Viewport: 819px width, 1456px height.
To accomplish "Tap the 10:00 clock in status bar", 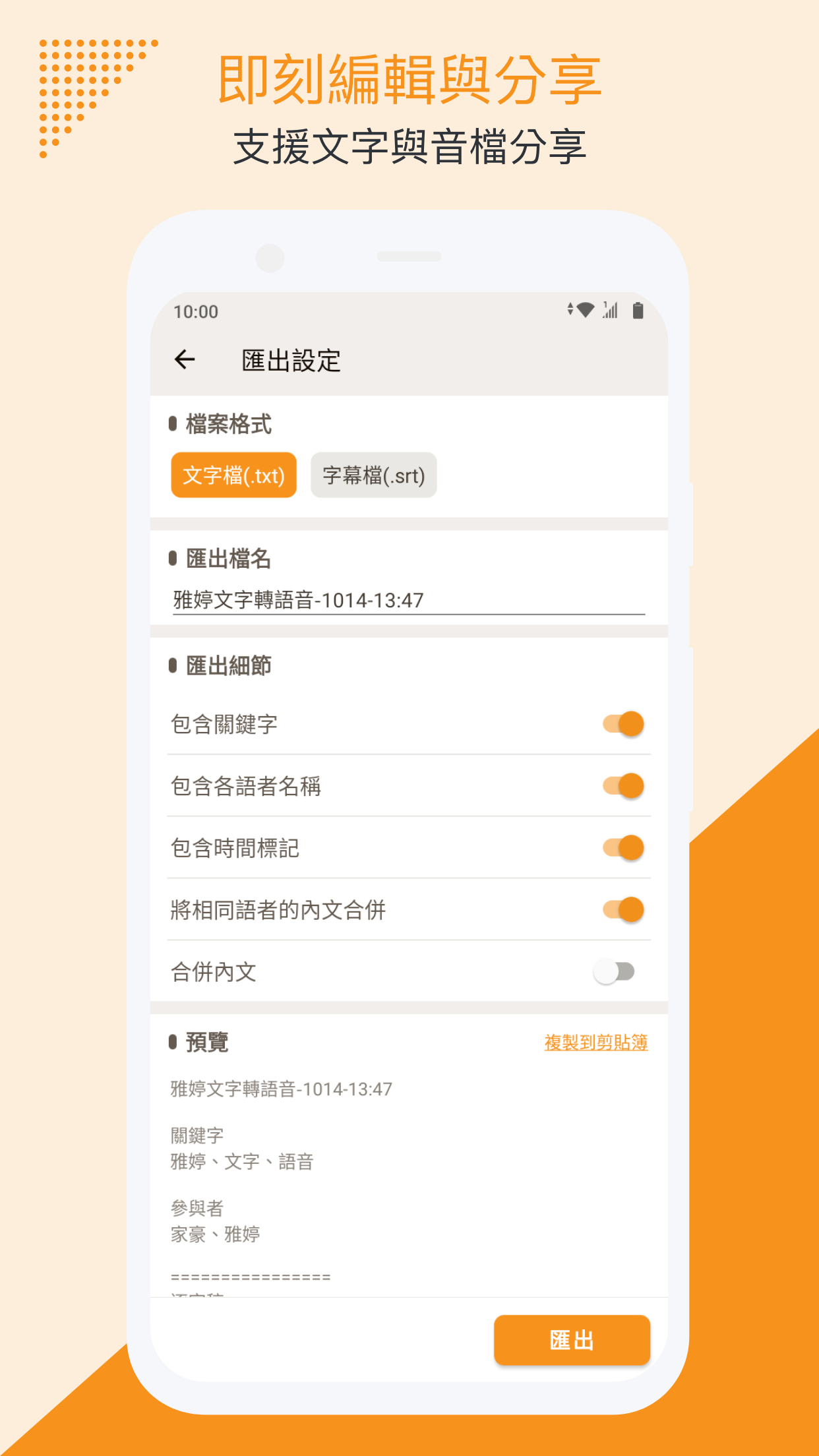I will [x=196, y=312].
